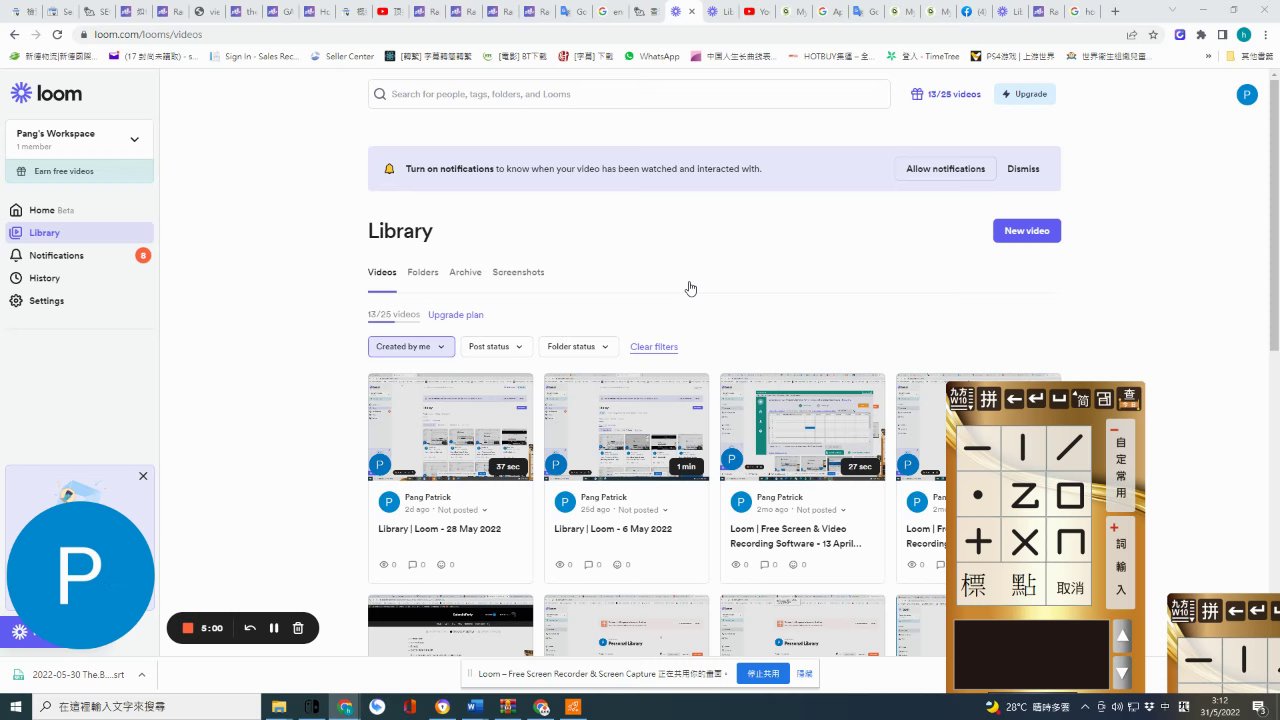Select Library in the sidebar
Image resolution: width=1280 pixels, height=720 pixels.
click(x=79, y=232)
